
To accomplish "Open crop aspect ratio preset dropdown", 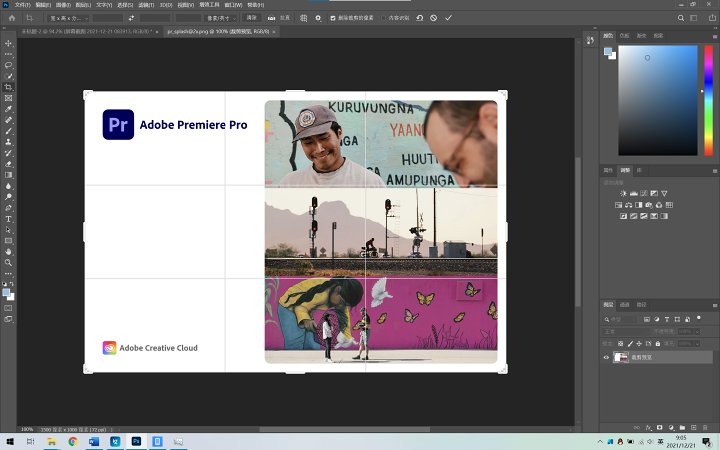I will [69, 18].
